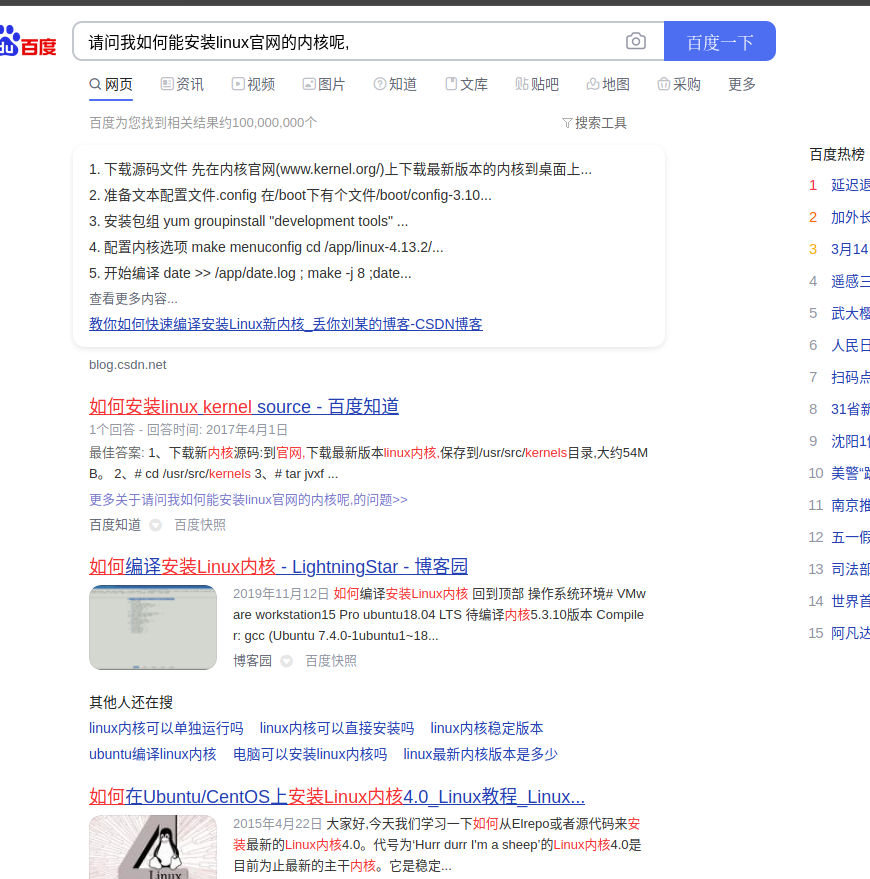Expand dropdown arrow next to 百度知道
Image resolution: width=870 pixels, height=879 pixels.
[156, 525]
